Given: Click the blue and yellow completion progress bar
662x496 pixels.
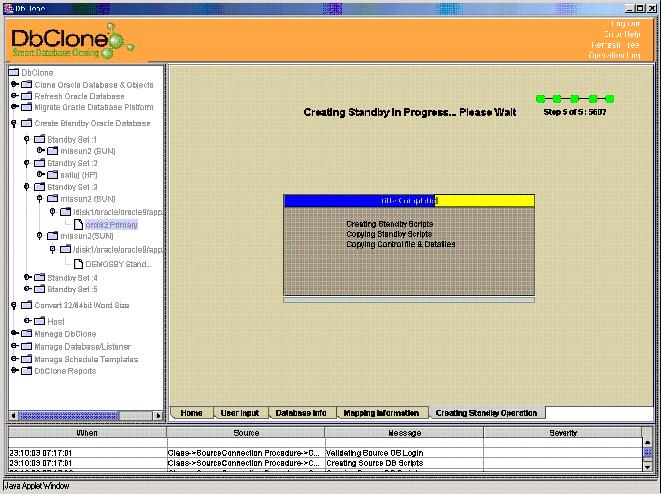Looking at the screenshot, I should [x=409, y=201].
